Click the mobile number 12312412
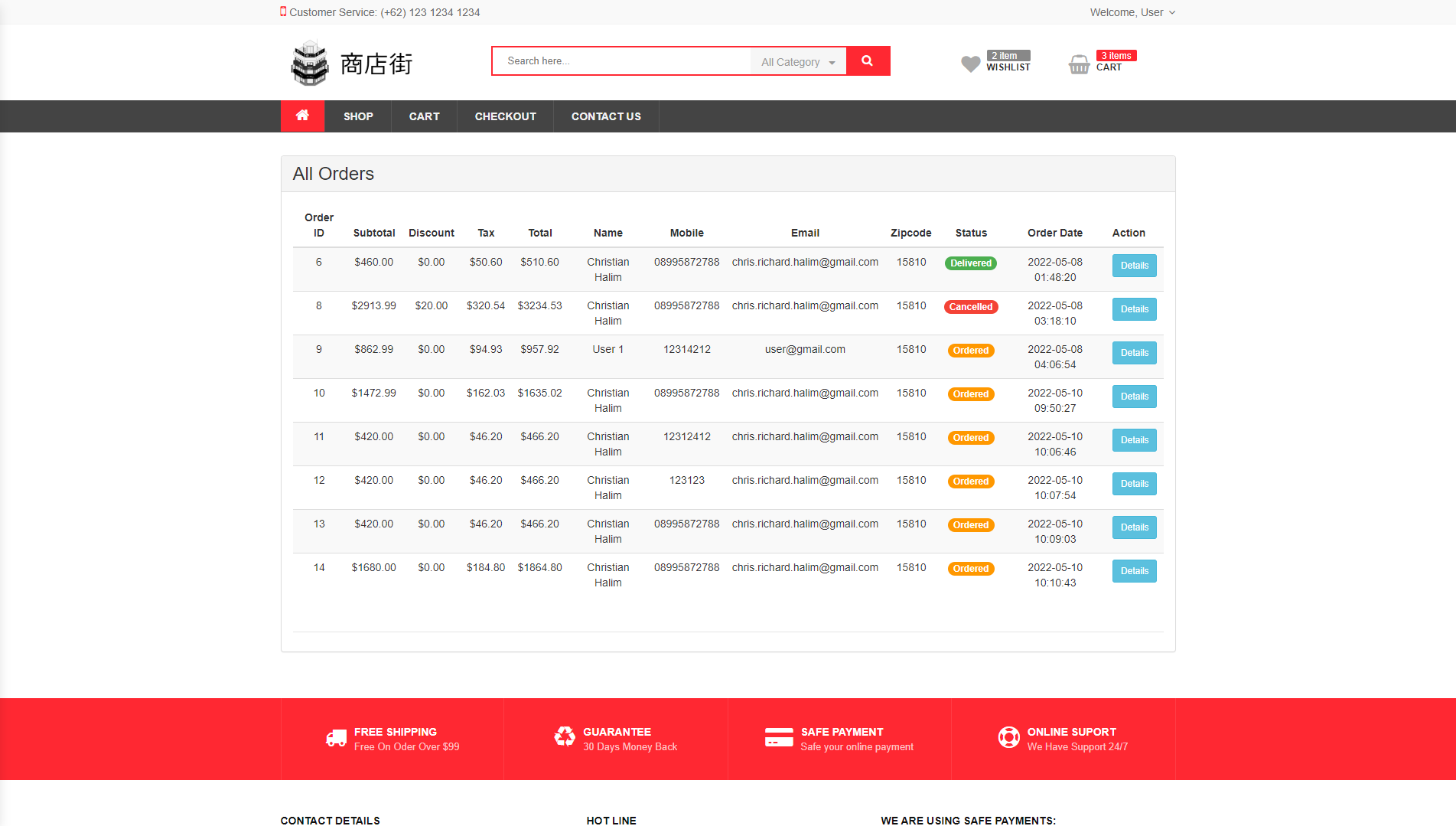This screenshot has height=826, width=1456. click(x=686, y=436)
